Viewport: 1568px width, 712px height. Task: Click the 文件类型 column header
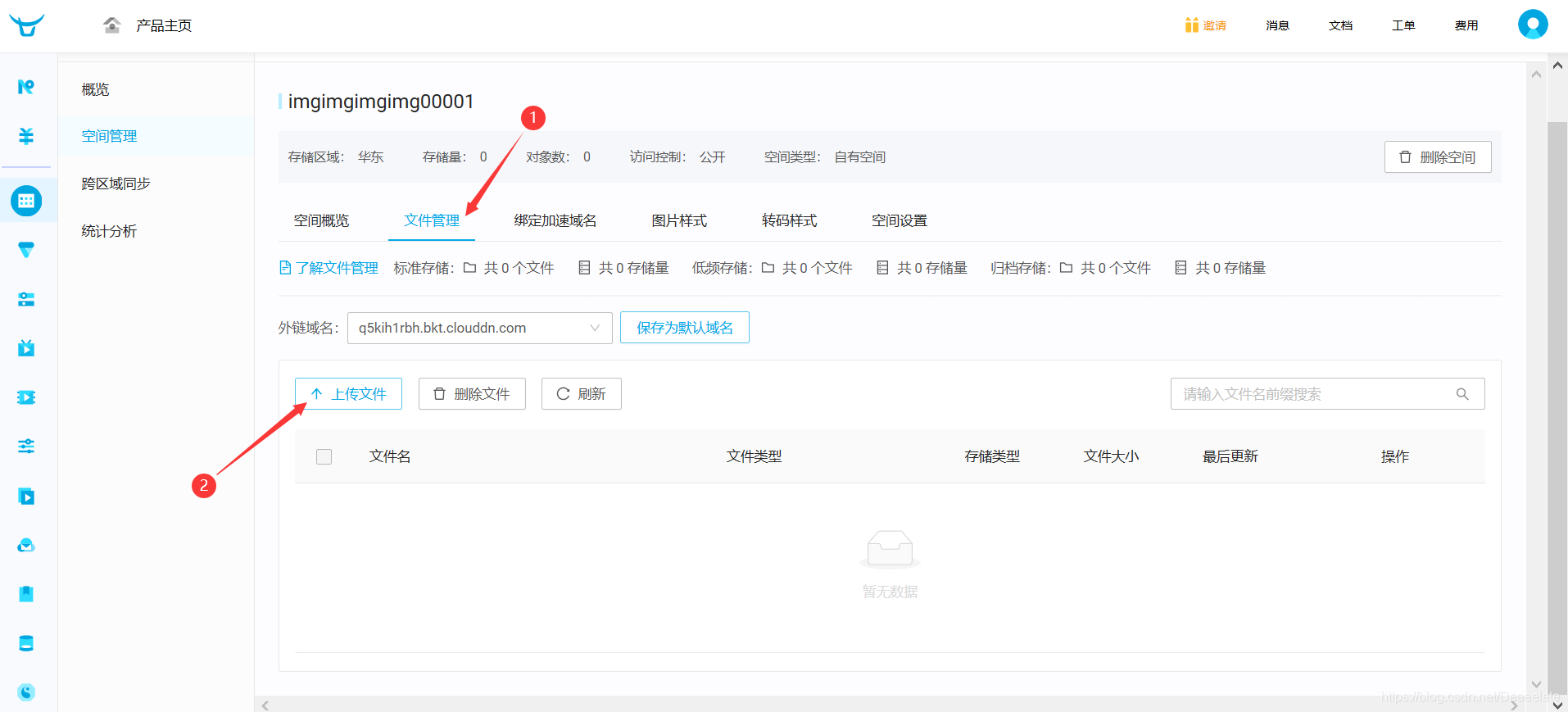[754, 456]
